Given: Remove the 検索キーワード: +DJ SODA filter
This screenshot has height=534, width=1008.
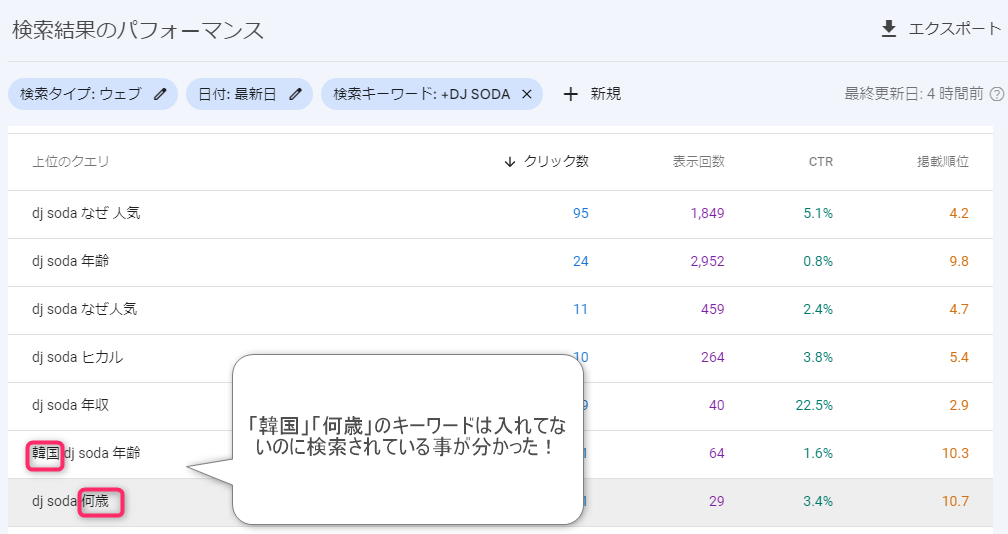Looking at the screenshot, I should [527, 94].
